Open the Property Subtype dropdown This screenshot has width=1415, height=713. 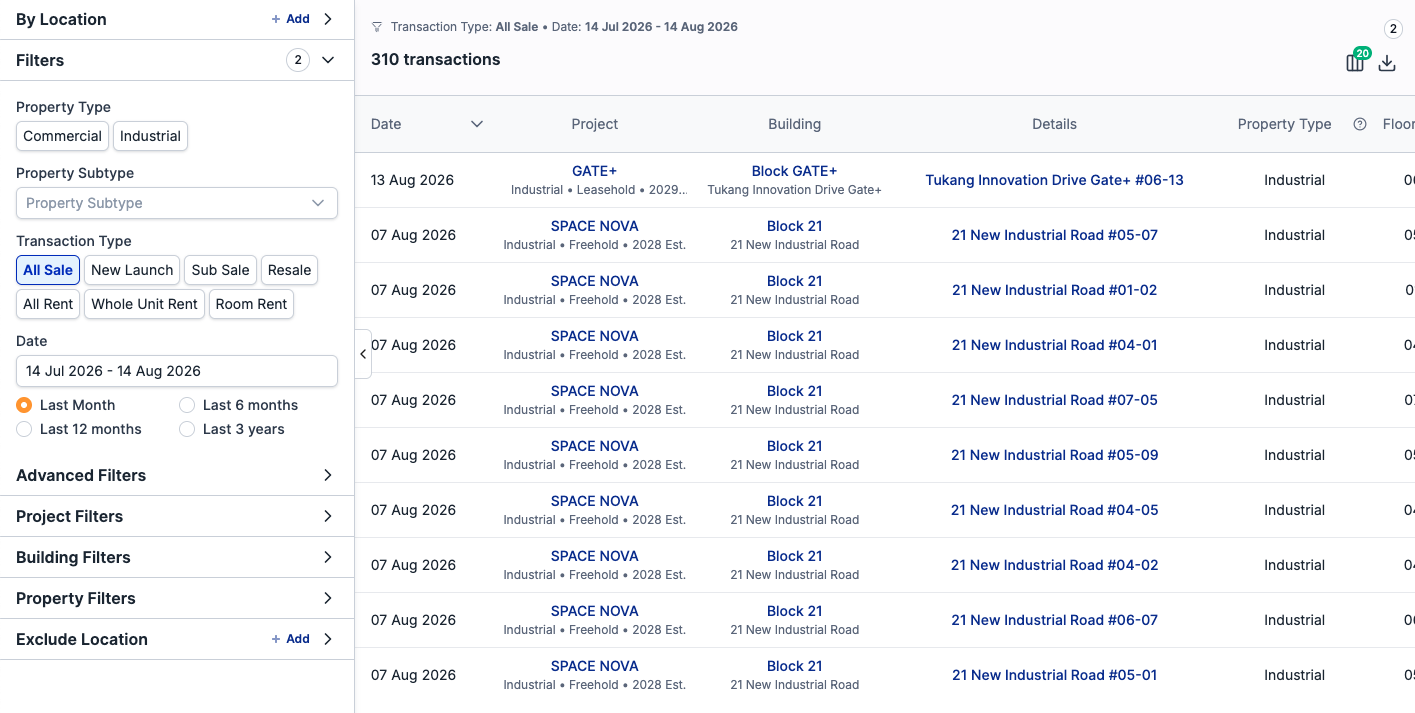point(177,203)
